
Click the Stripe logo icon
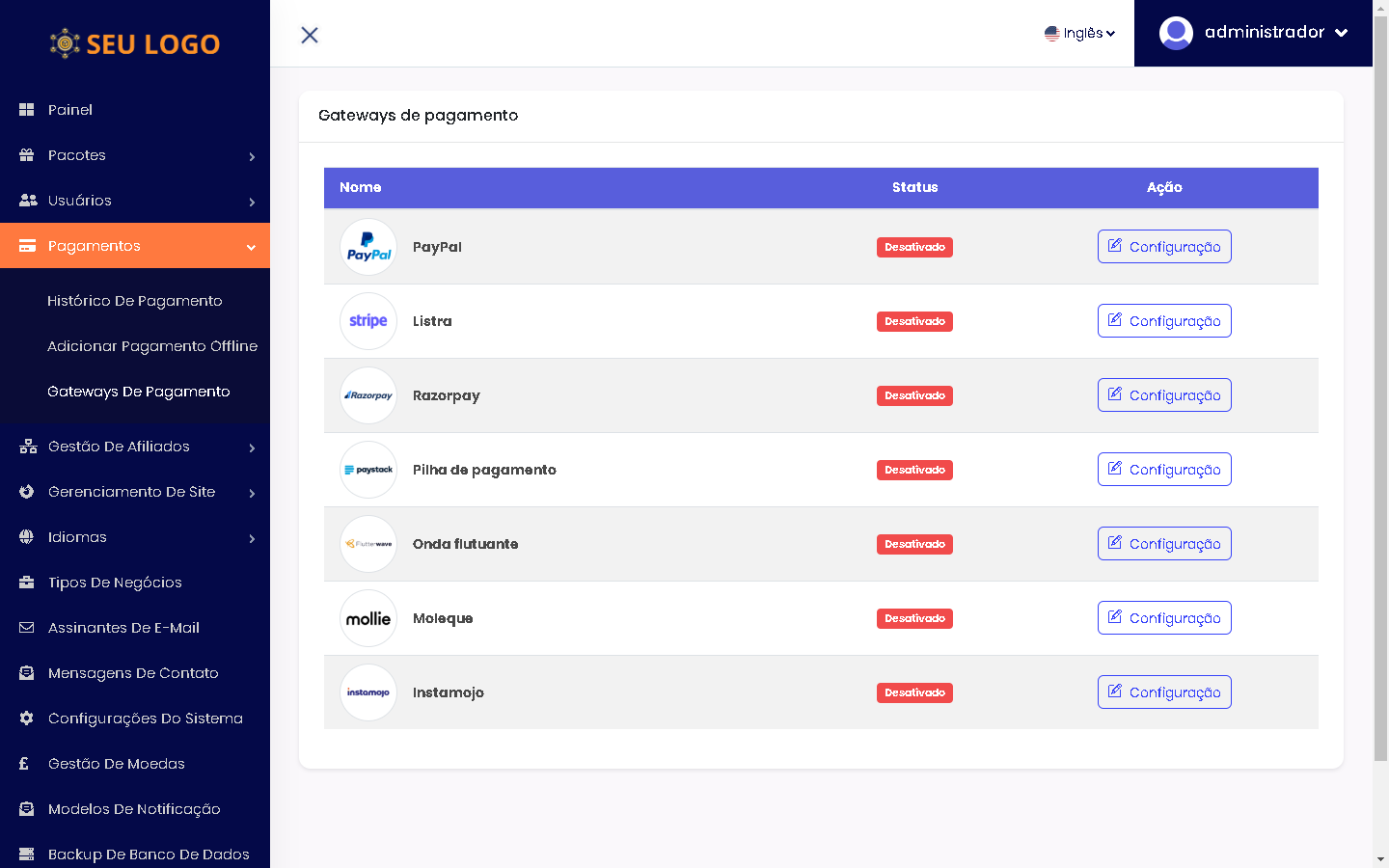pos(368,321)
